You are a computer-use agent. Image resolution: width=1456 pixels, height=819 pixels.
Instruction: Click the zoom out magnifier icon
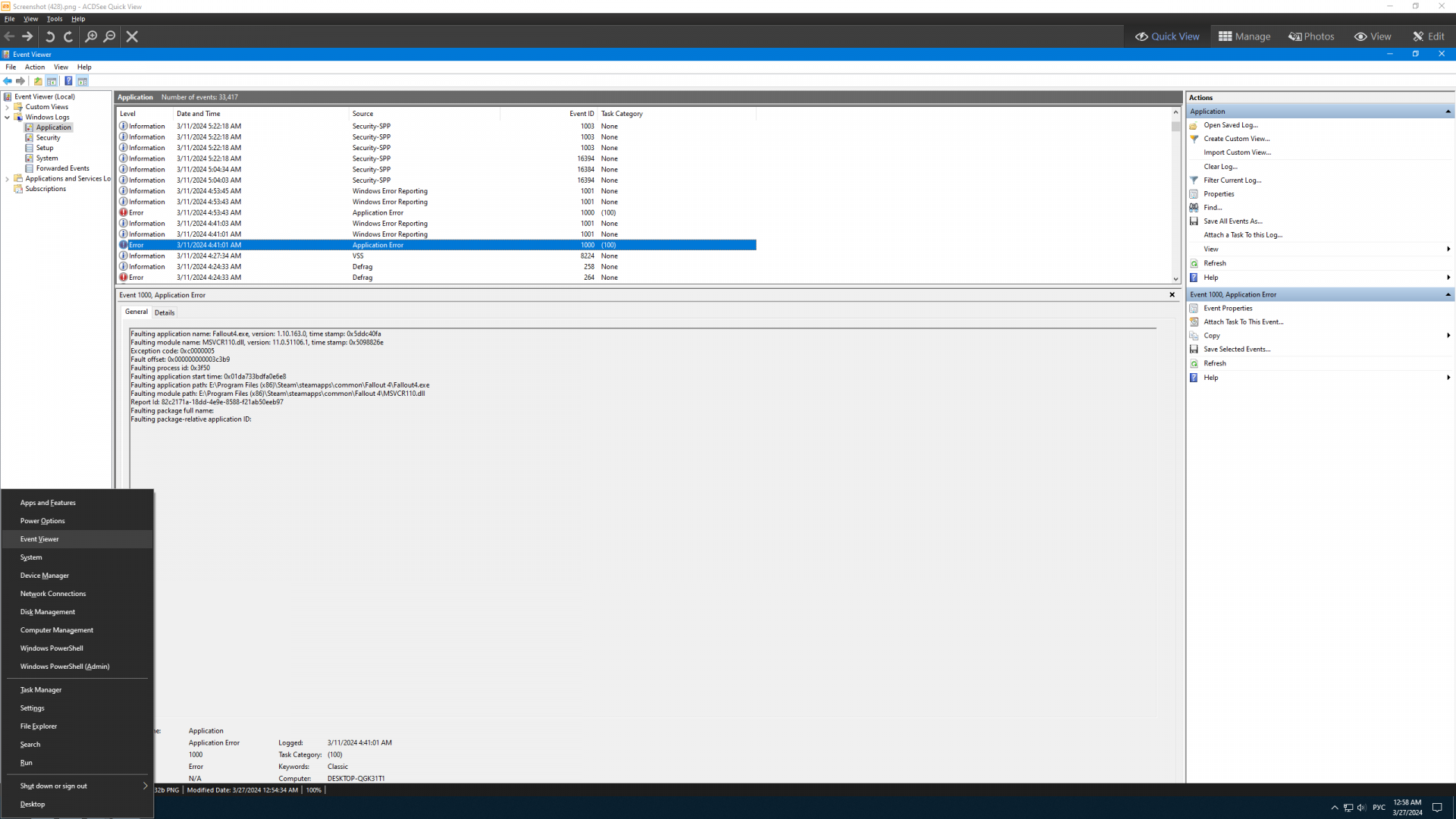click(110, 36)
